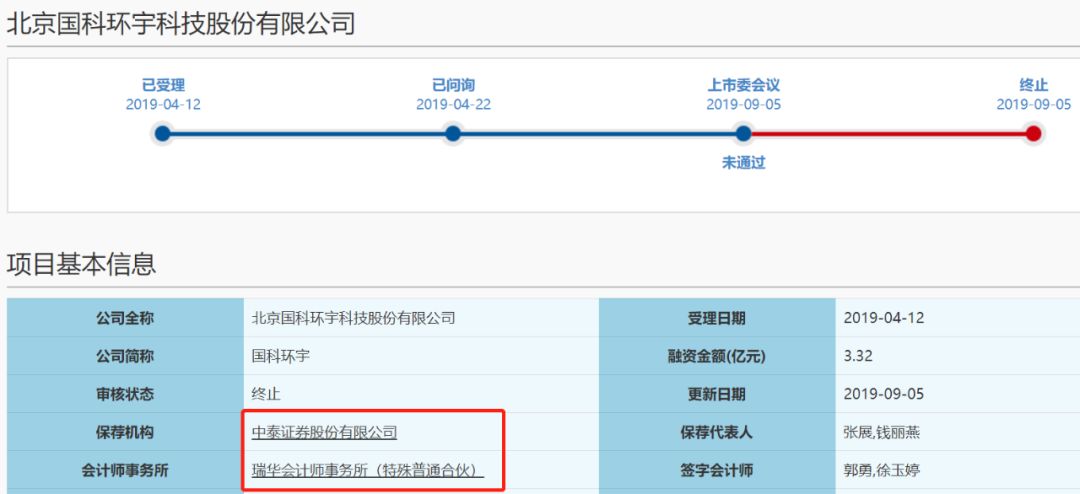Click the 保荐代表人 header cell
The height and width of the screenshot is (494, 1080).
(x=717, y=432)
